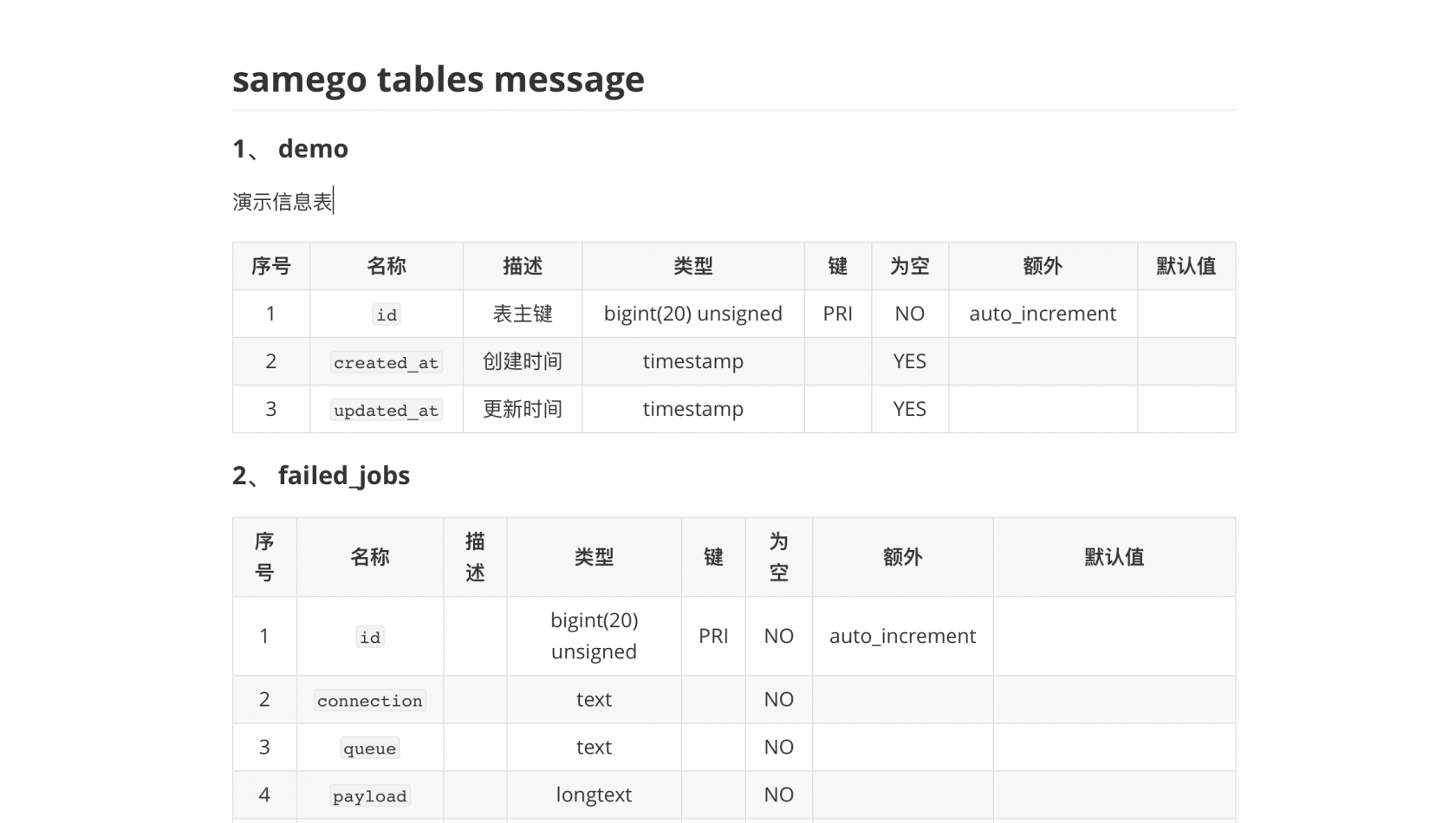Click the "2、failed_jobs" section heading

(321, 476)
